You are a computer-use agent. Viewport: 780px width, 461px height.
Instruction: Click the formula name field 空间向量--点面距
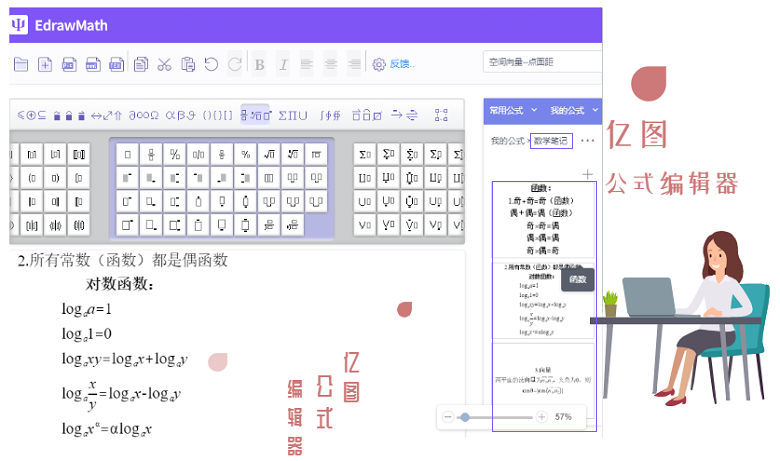point(542,62)
